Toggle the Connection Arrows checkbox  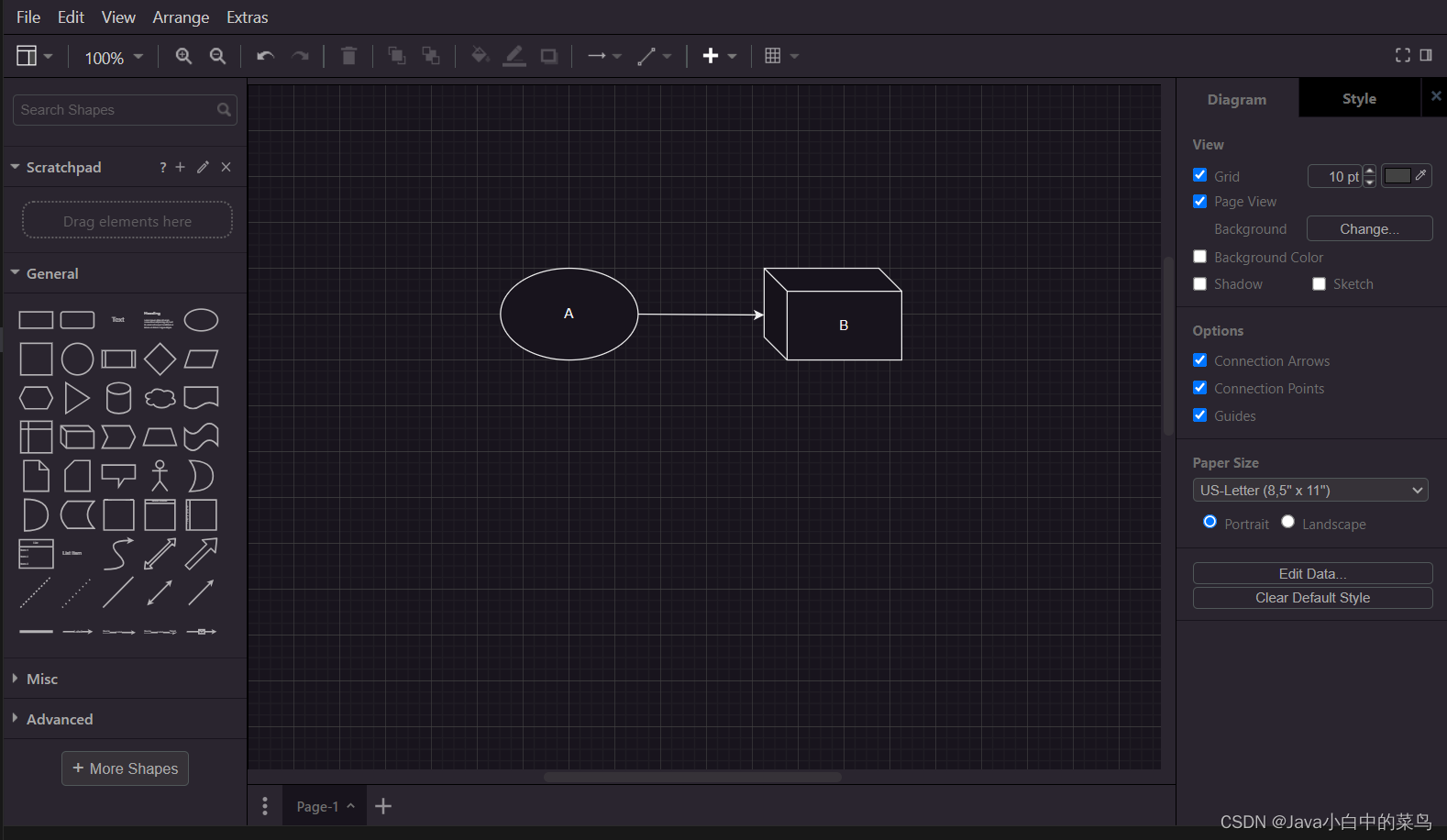coord(1199,359)
